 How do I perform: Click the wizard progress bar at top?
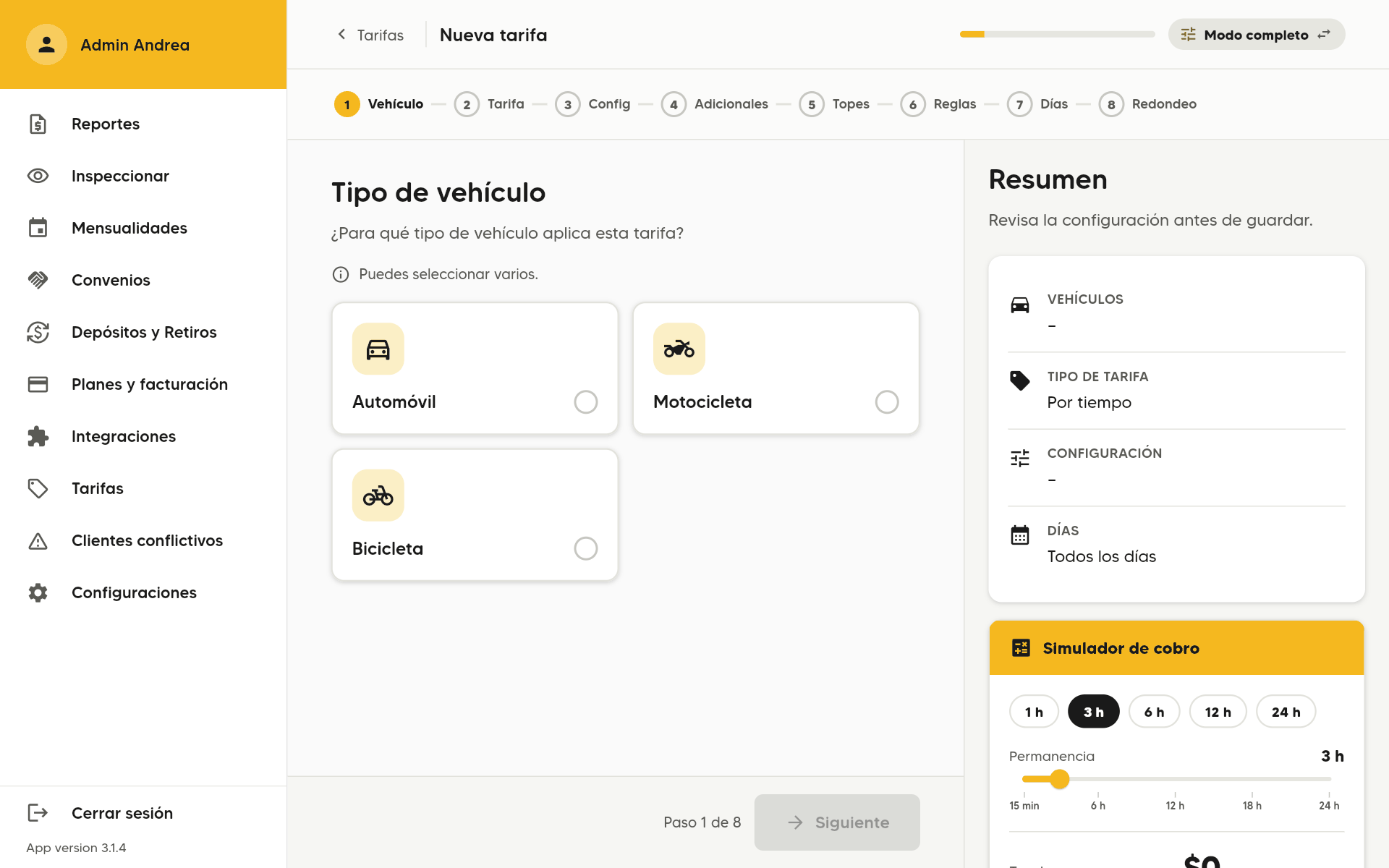click(x=1057, y=34)
